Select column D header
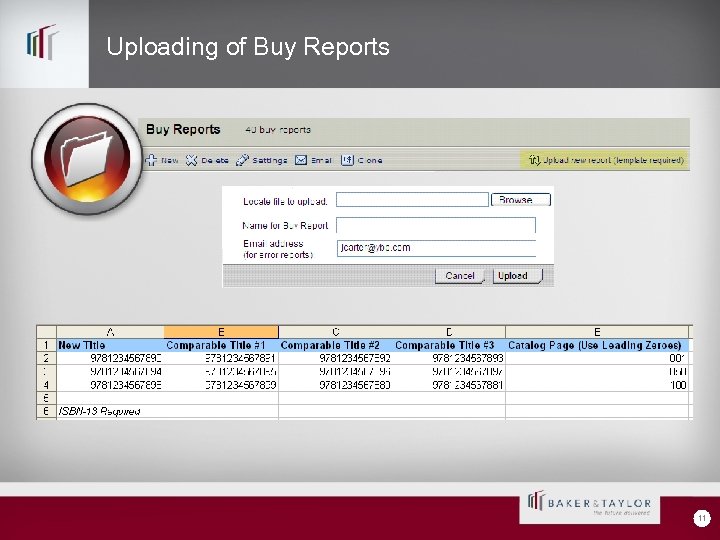The height and width of the screenshot is (540, 720). [x=449, y=332]
